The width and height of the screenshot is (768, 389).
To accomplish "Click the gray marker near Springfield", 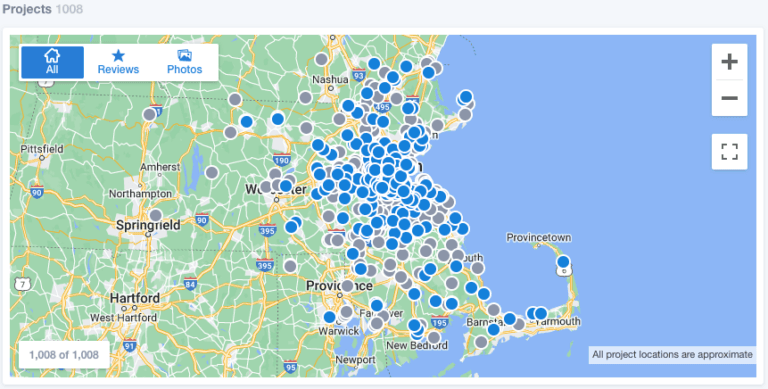I will tap(156, 215).
